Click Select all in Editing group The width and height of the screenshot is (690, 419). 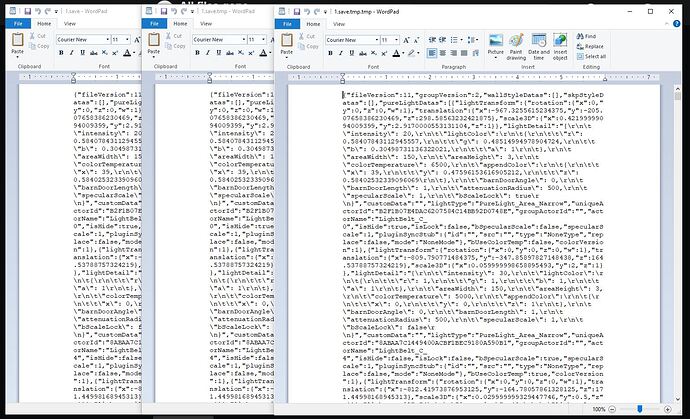(x=591, y=56)
